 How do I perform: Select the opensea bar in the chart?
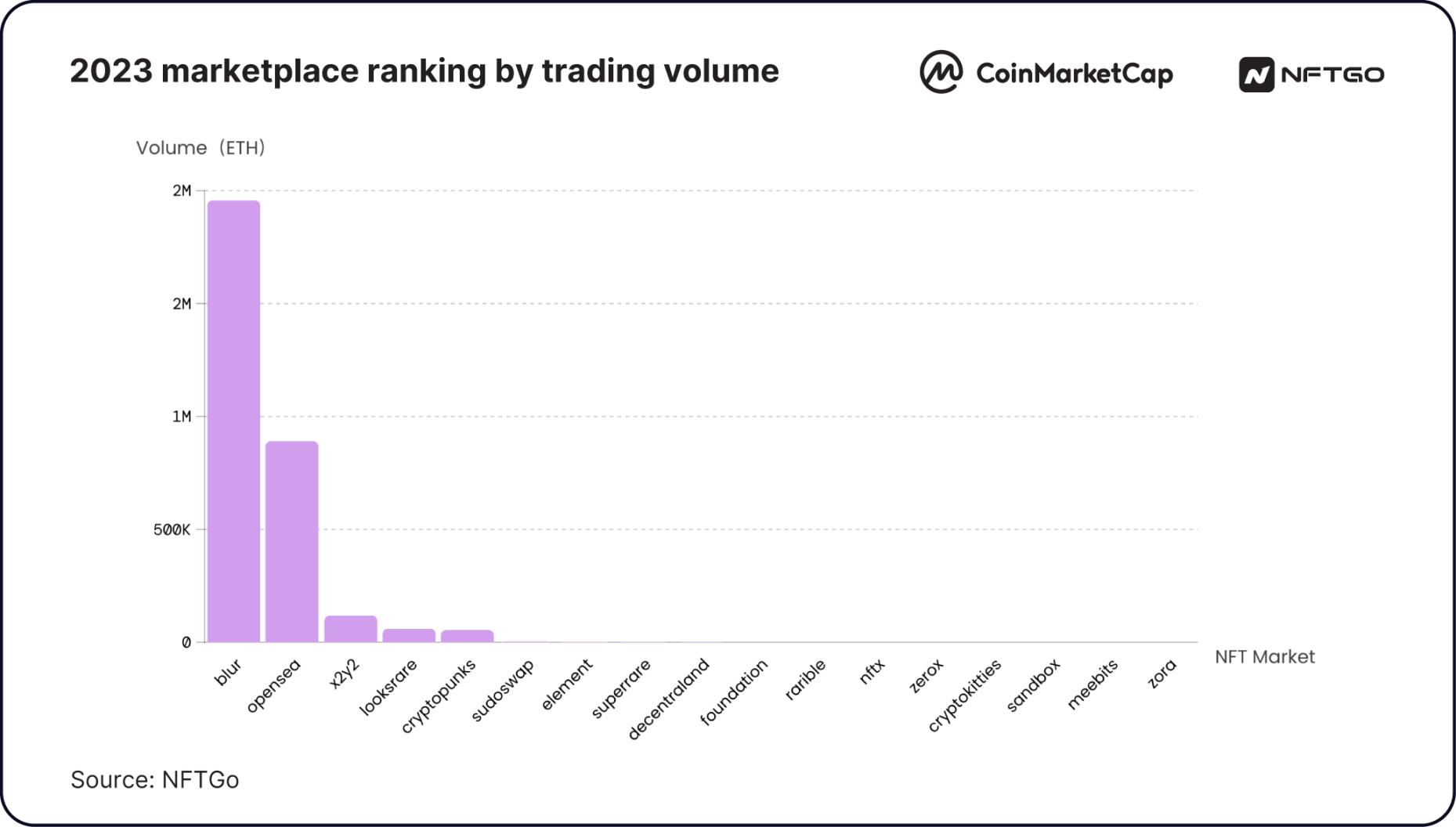[x=291, y=542]
